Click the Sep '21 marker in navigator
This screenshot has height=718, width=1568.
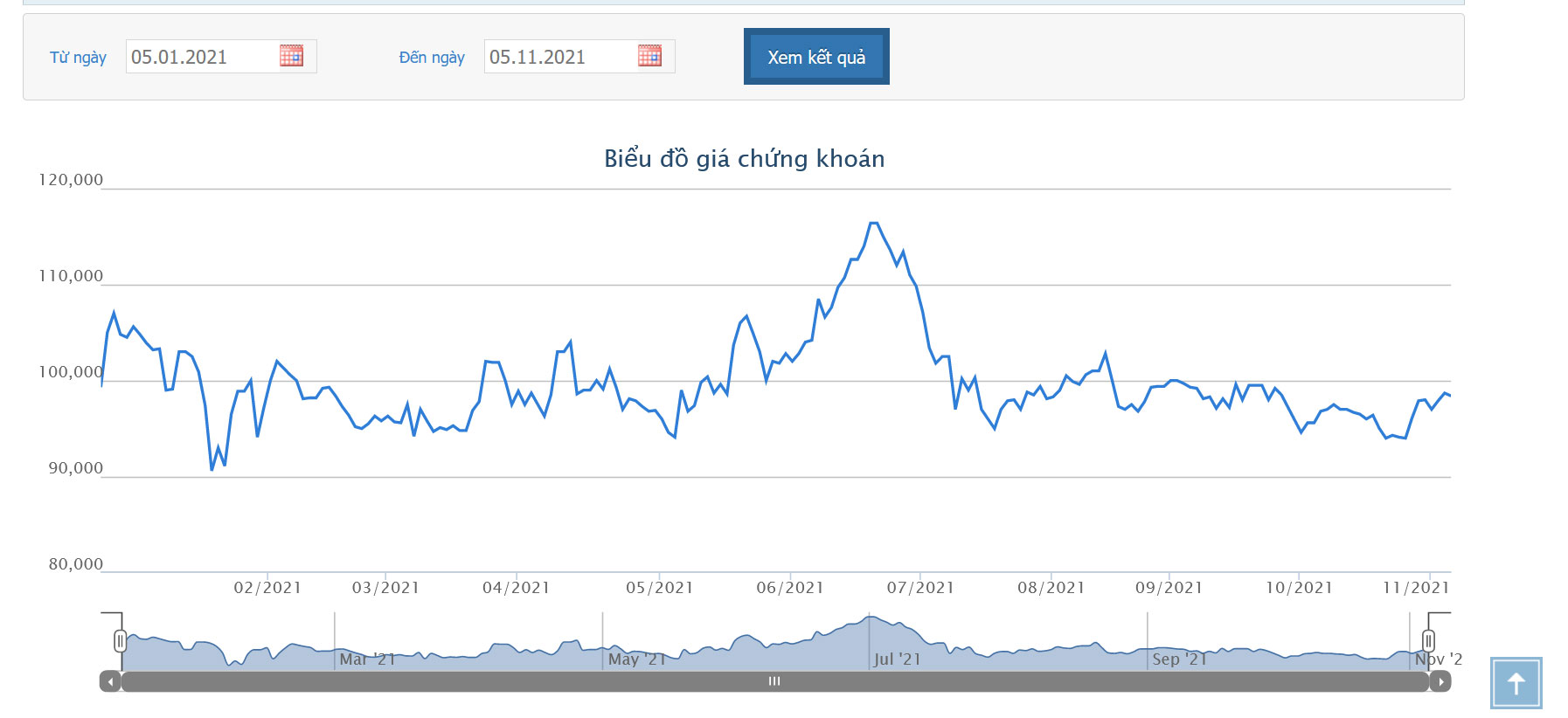point(1179,659)
